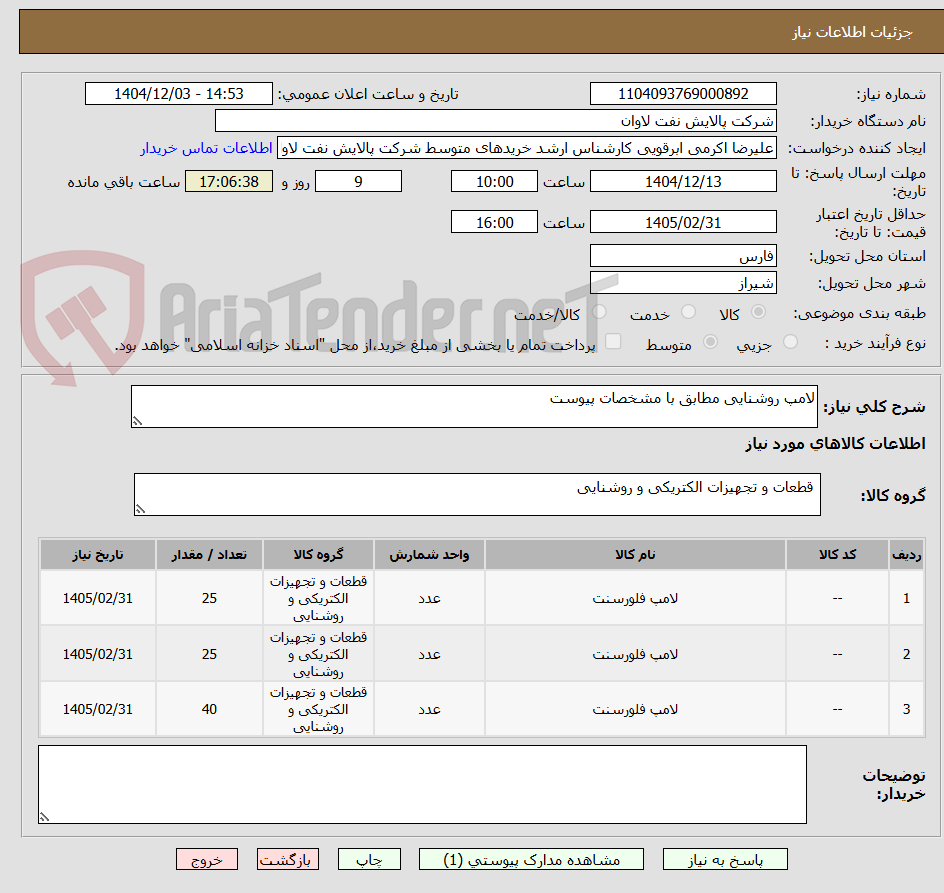Click the اطلاعات کالاهای مورد نیاز heading
The height and width of the screenshot is (893, 944).
pyautogui.click(x=836, y=444)
